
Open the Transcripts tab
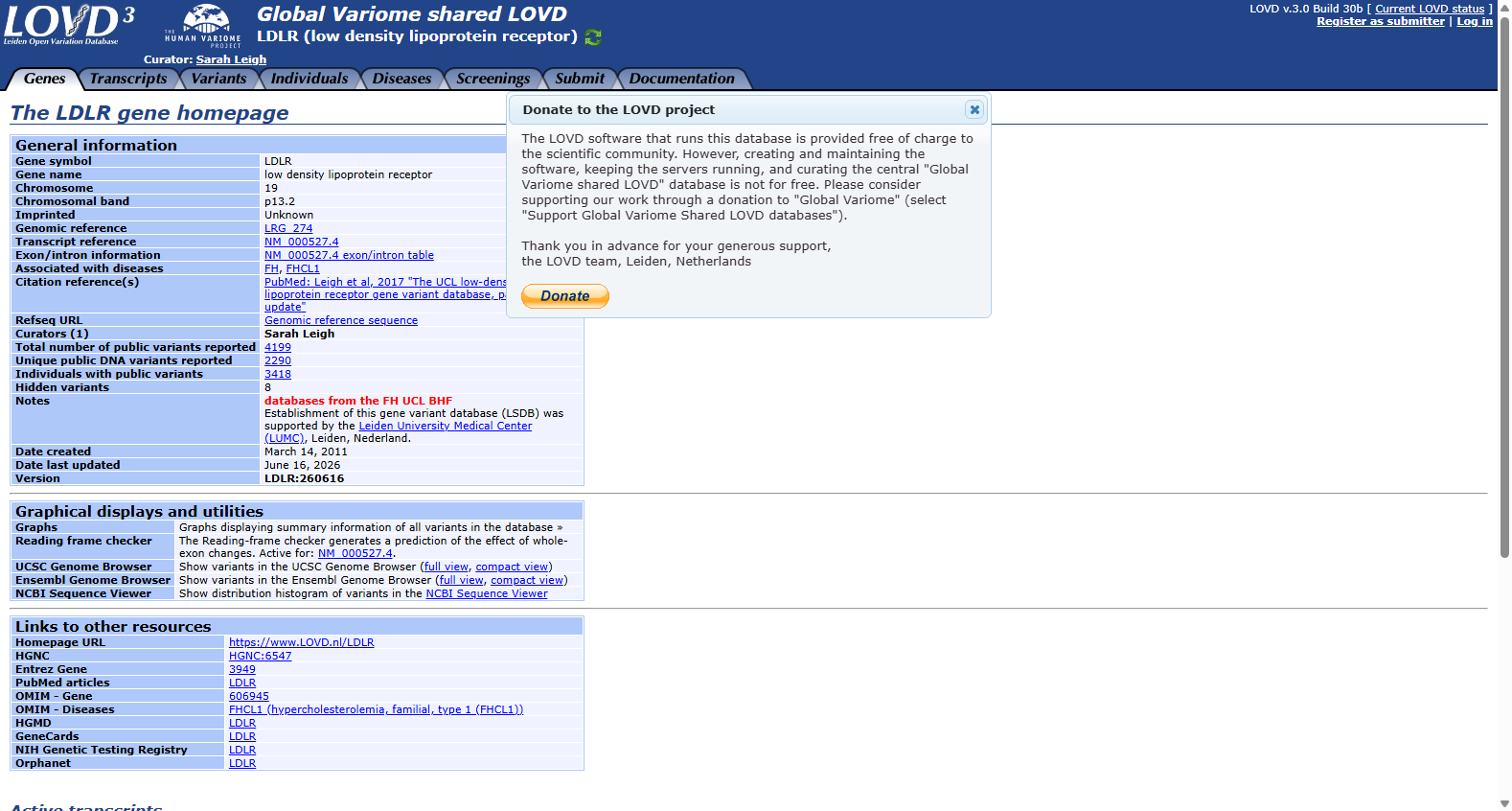coord(128,79)
